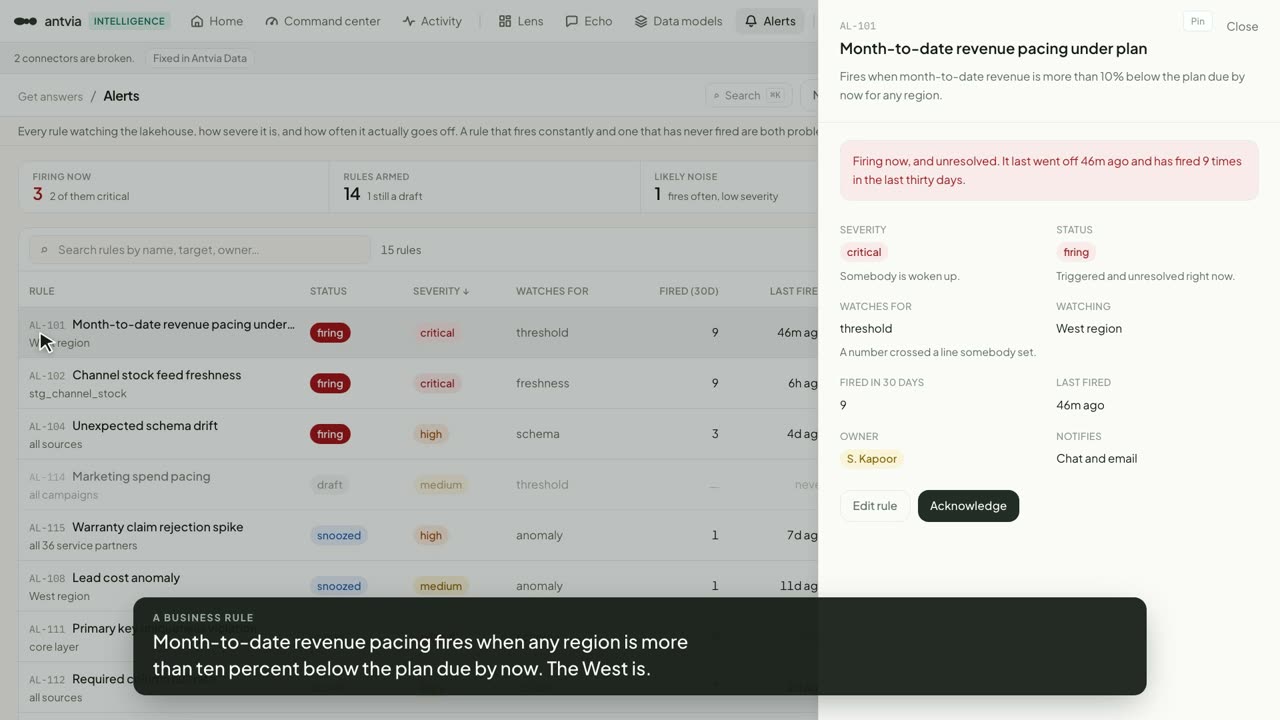Screen dimensions: 1280x720
Task: Focus the search rules input field
Action: click(200, 250)
